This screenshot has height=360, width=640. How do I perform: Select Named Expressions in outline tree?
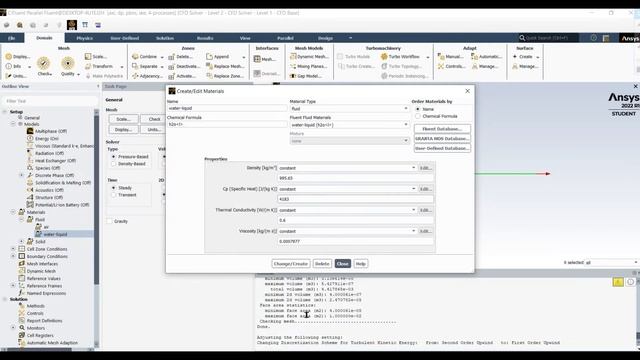[46, 293]
